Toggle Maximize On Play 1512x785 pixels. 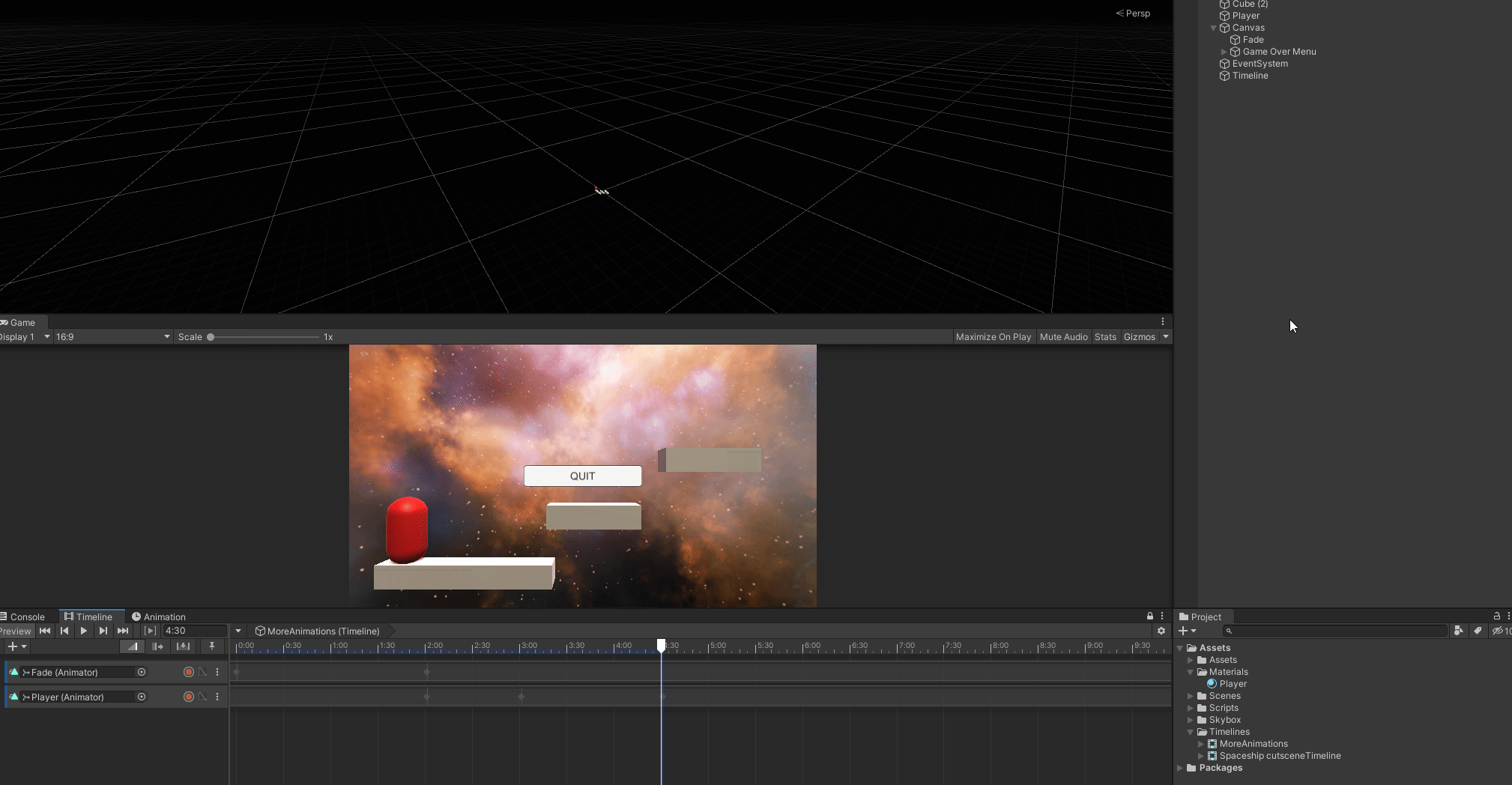pos(994,337)
